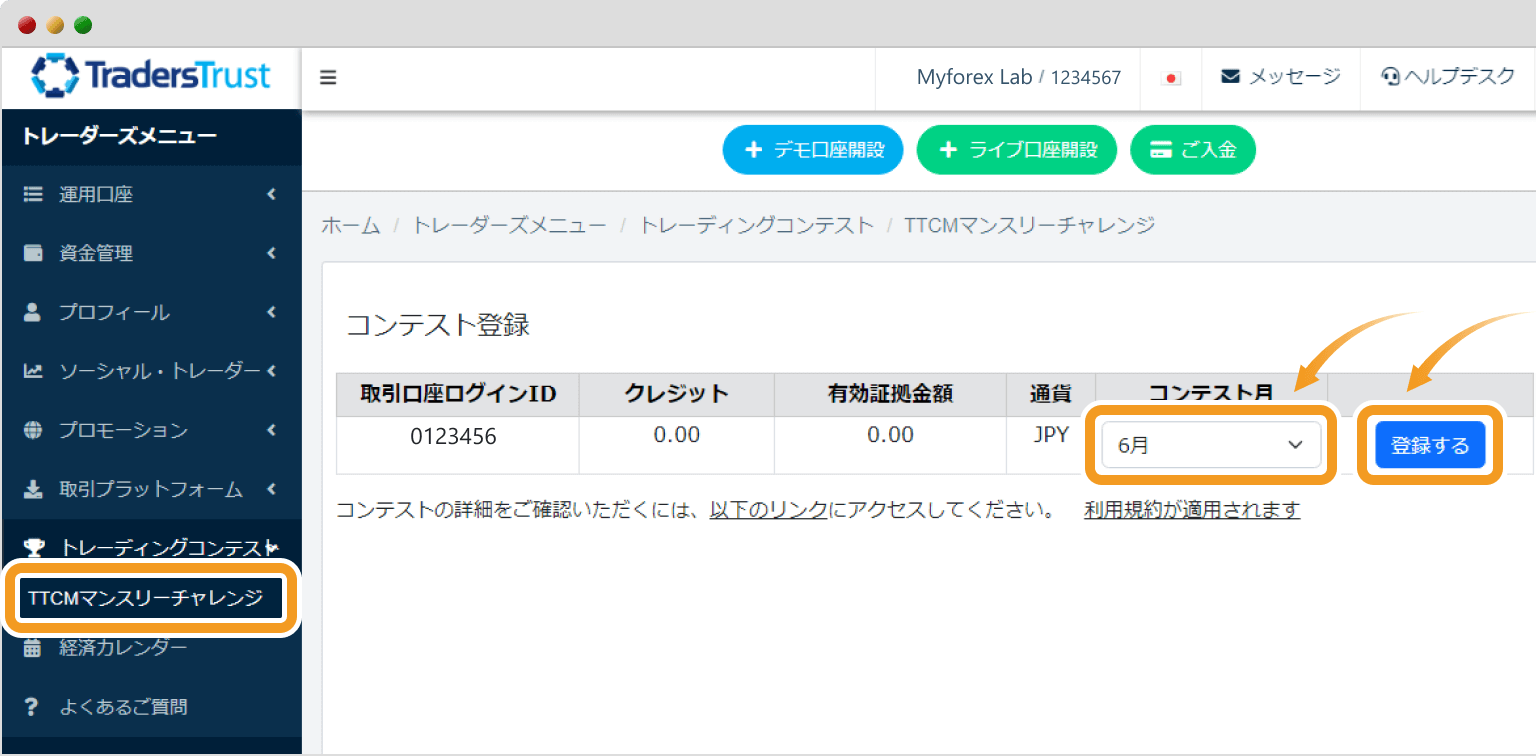Click the list icon beside 運用口座
Screen dimensions: 1536x756
[x=33, y=195]
